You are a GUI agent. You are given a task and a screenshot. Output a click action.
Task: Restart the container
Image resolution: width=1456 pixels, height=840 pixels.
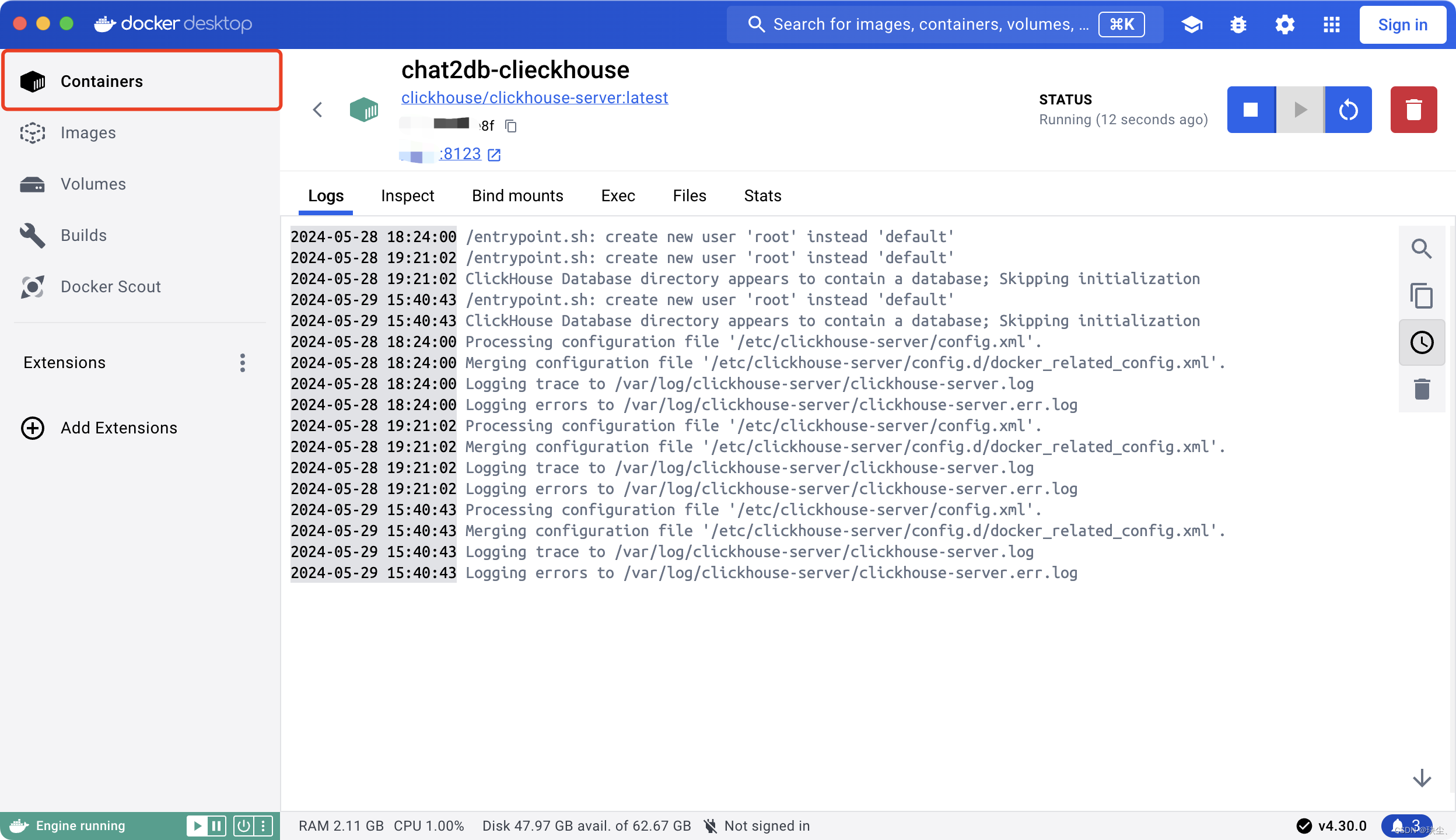click(x=1349, y=110)
